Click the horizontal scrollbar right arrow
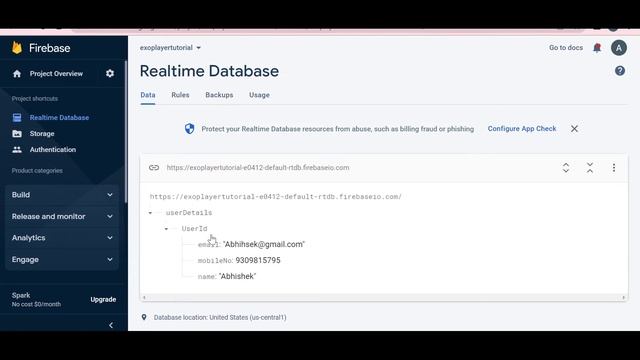This screenshot has width=640, height=360. [x=623, y=298]
